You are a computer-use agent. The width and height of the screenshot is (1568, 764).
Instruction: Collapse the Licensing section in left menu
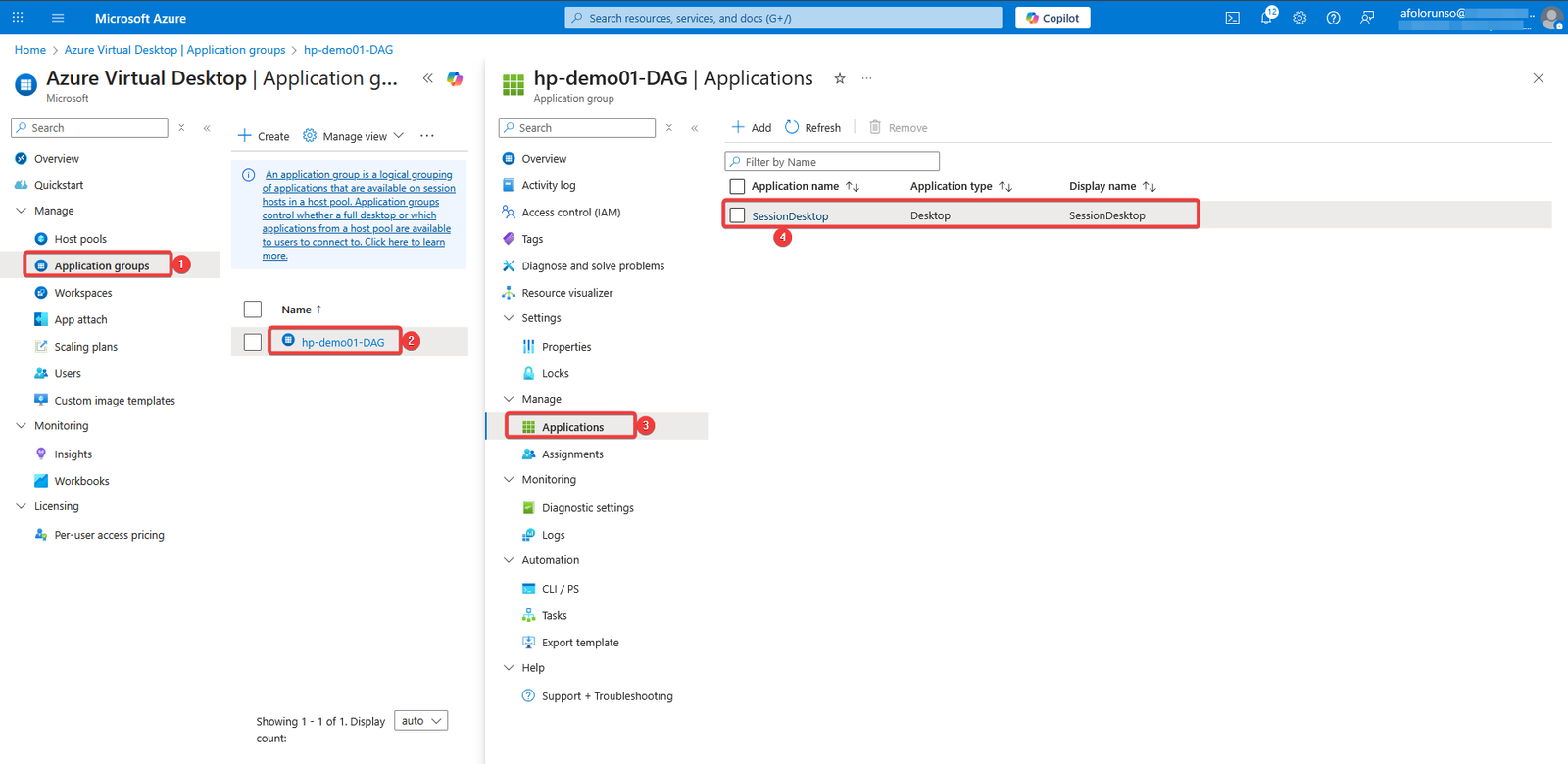click(22, 506)
